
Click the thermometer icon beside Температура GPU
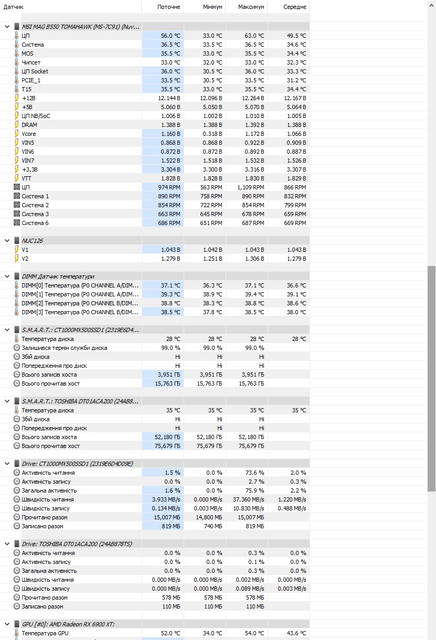tap(17, 633)
